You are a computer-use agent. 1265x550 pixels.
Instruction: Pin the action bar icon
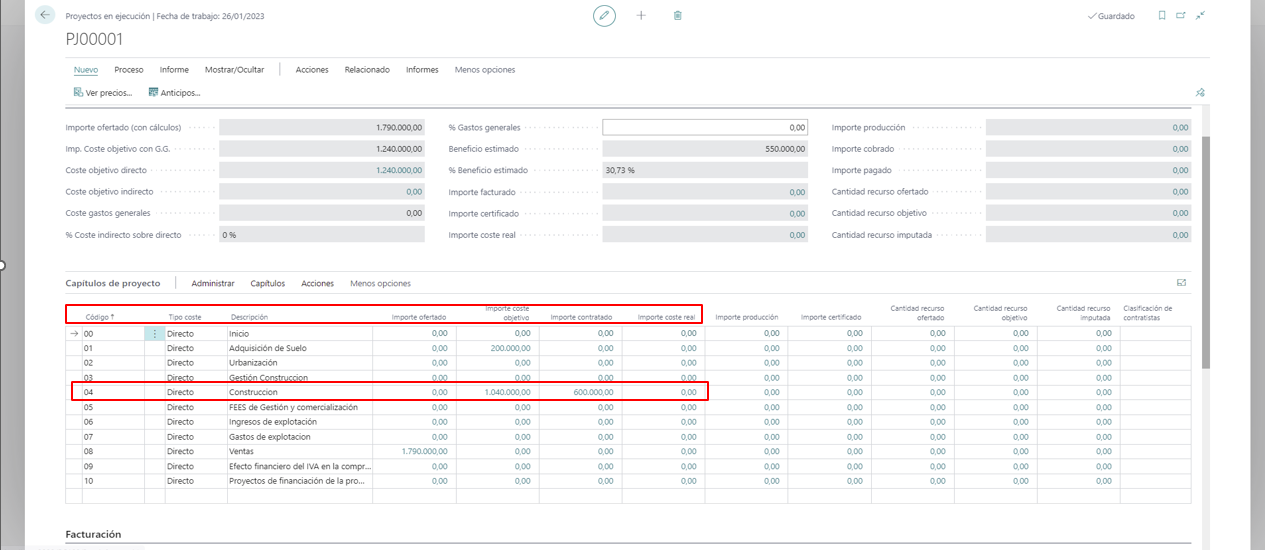point(1200,92)
